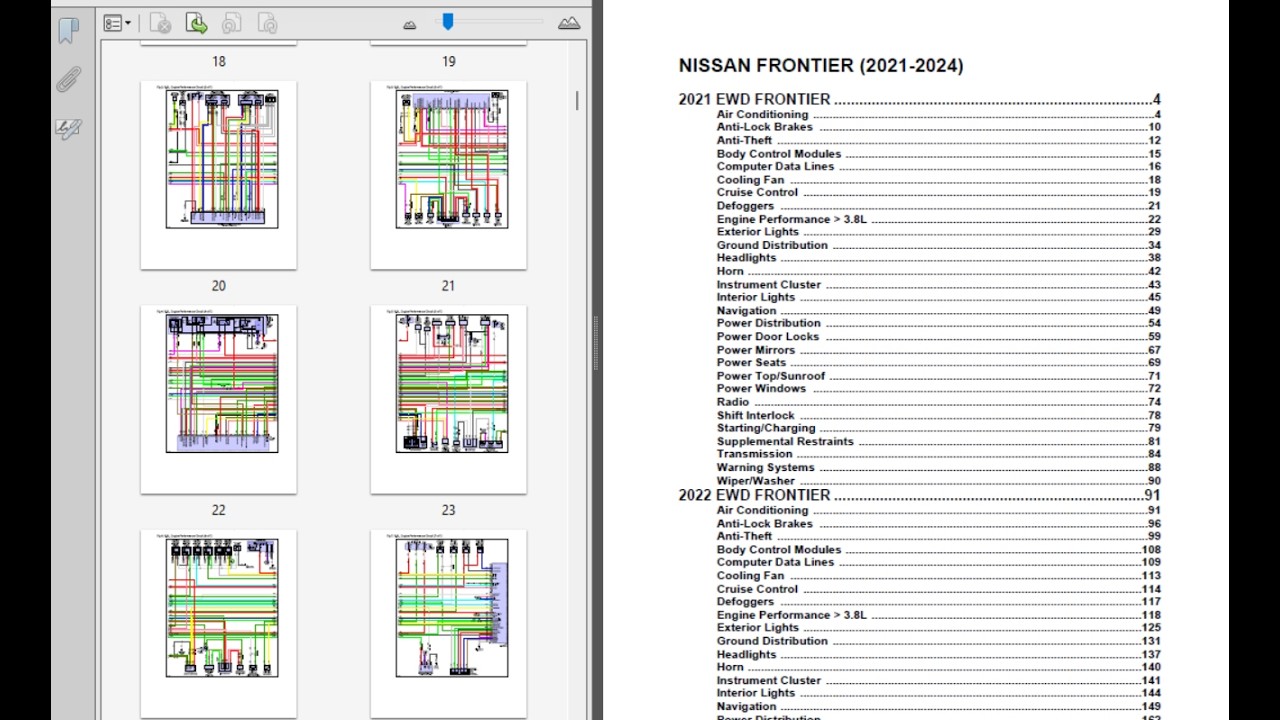This screenshot has width=1280, height=720.
Task: Go to 2021 Exterior Lights page 29
Action: [x=938, y=232]
